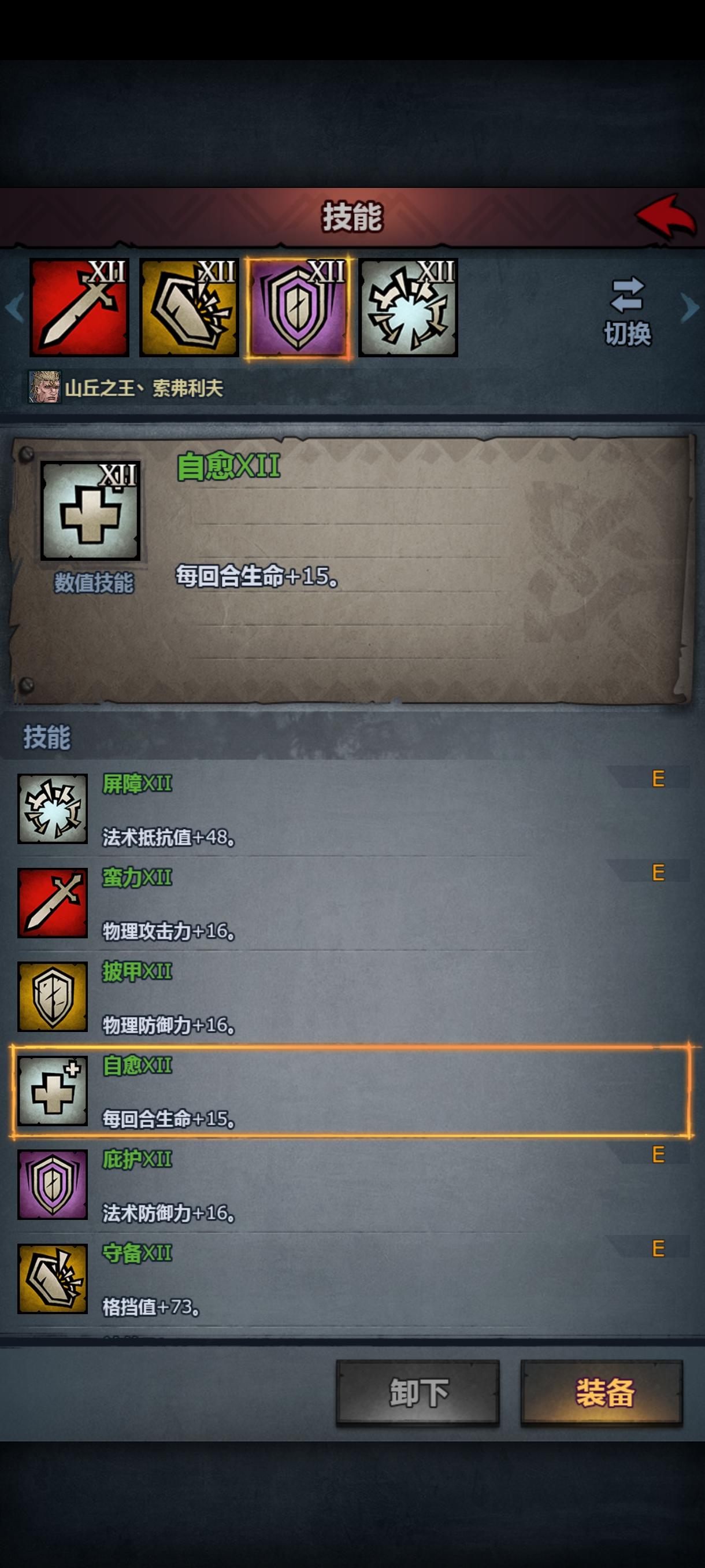Tap the hero portrait of 山丘之王
705x1568 pixels.
45,387
